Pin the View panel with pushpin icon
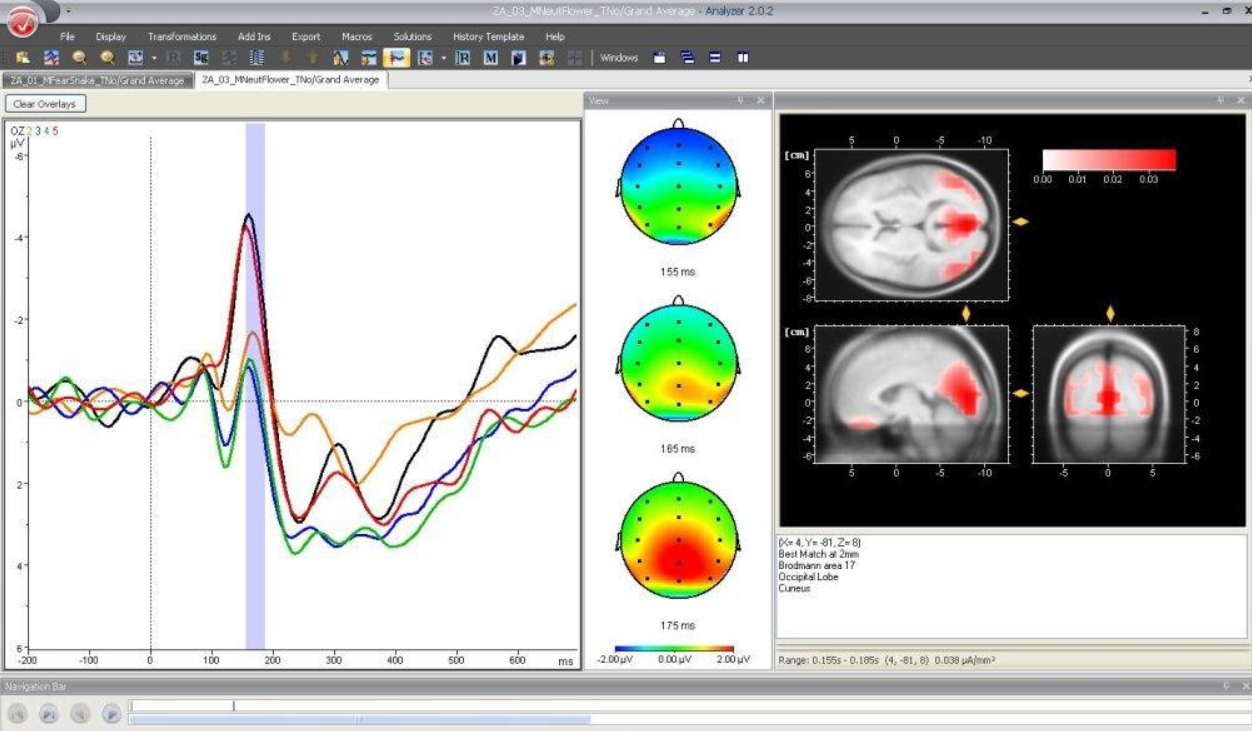This screenshot has width=1252, height=731. coord(741,100)
